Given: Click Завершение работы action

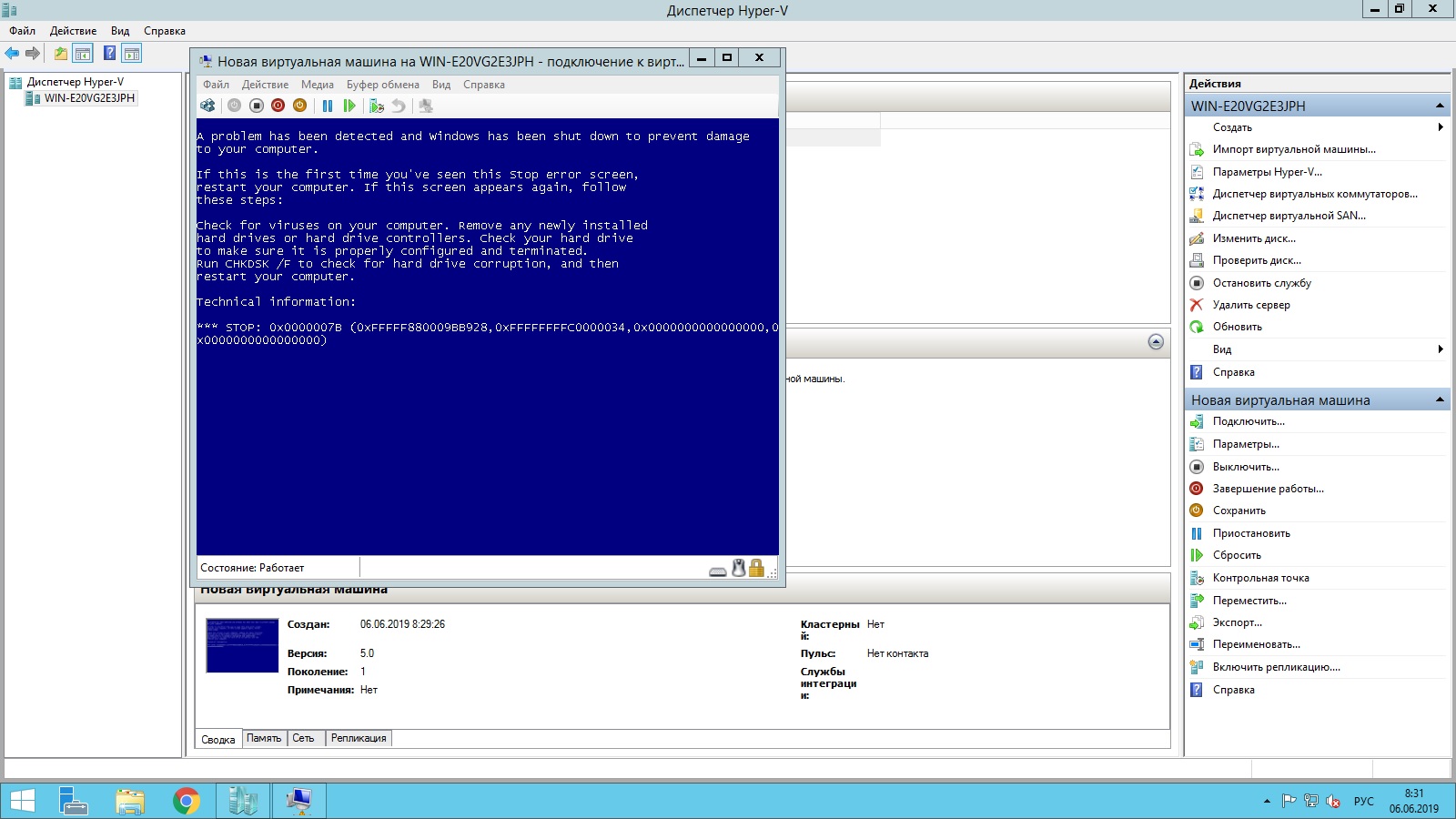Looking at the screenshot, I should tap(1268, 489).
